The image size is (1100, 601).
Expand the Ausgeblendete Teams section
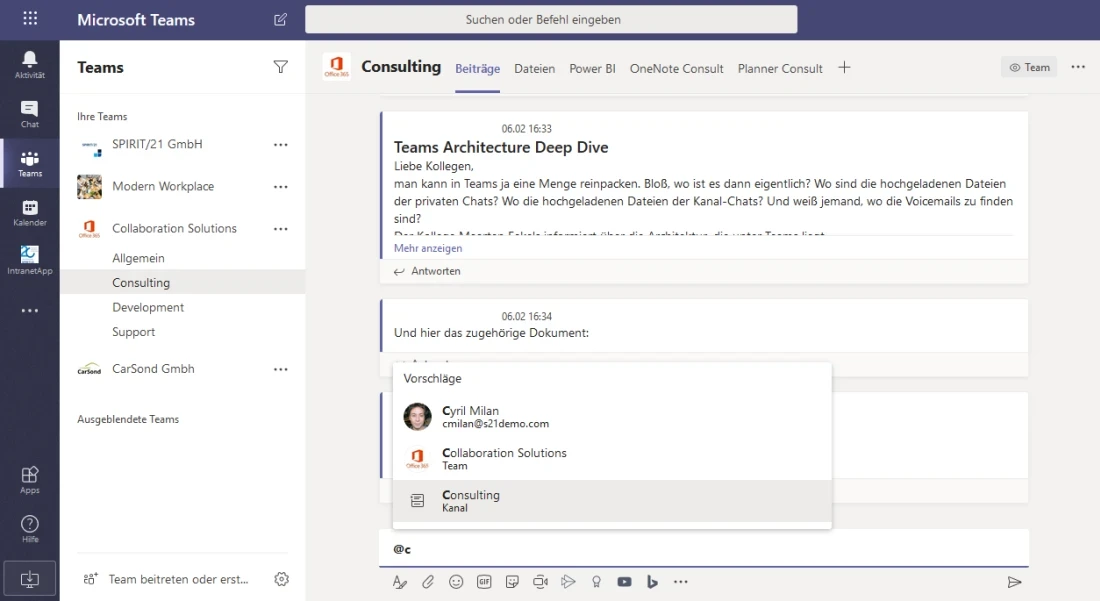pyautogui.click(x=128, y=419)
